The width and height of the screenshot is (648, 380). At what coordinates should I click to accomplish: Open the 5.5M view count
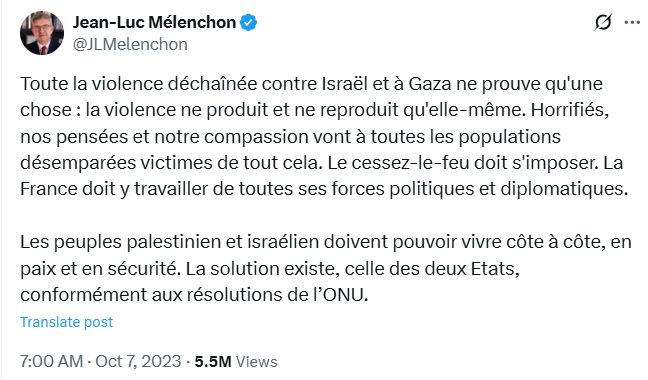coord(213,361)
